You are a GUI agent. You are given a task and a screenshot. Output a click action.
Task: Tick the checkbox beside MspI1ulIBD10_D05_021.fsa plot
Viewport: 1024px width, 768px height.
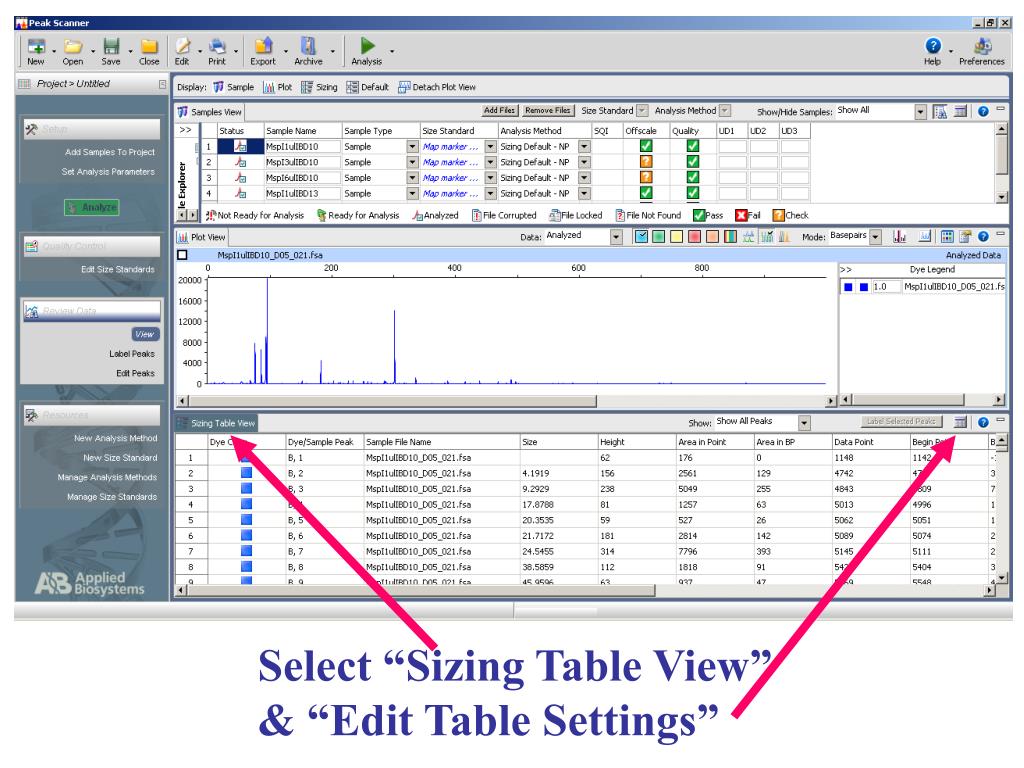[x=183, y=255]
